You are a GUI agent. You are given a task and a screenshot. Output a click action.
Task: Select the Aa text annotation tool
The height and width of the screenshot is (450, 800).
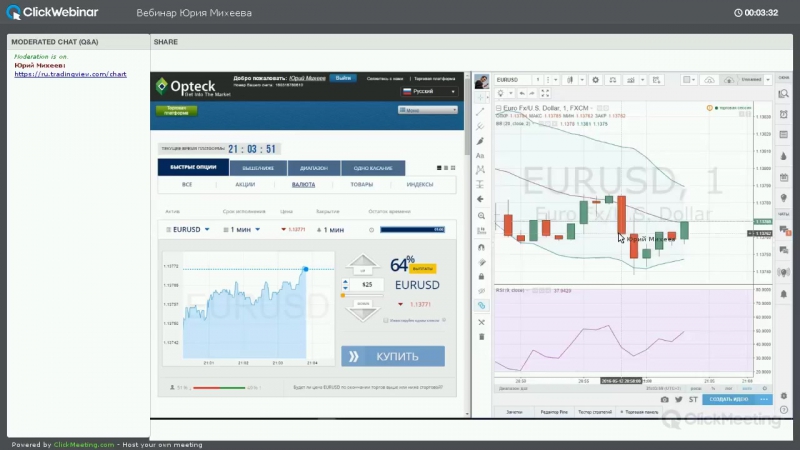(481, 156)
